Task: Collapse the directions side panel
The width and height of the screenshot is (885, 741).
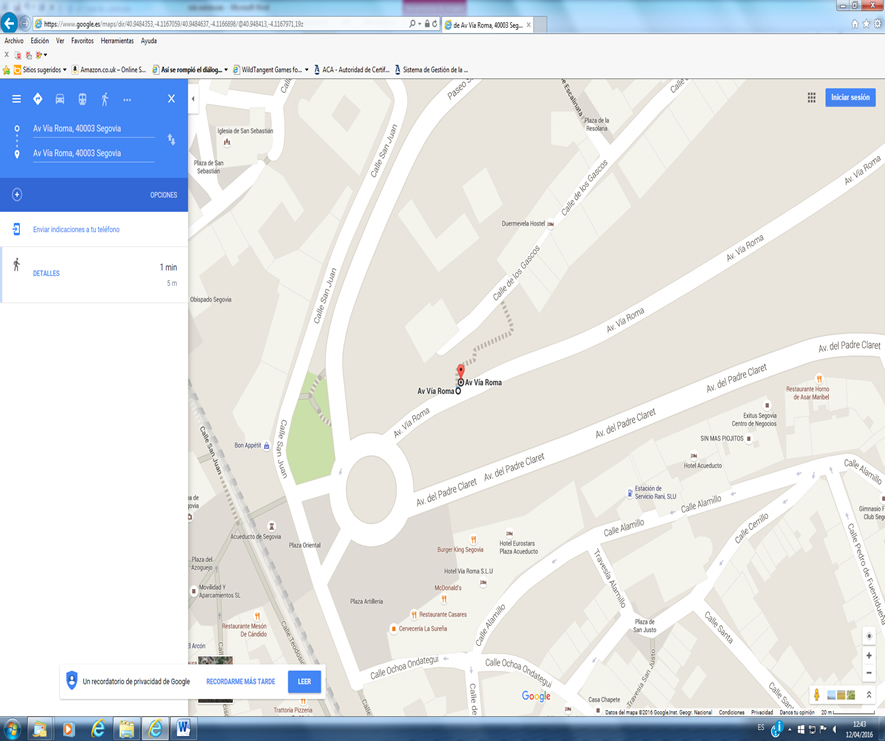Action: click(193, 99)
